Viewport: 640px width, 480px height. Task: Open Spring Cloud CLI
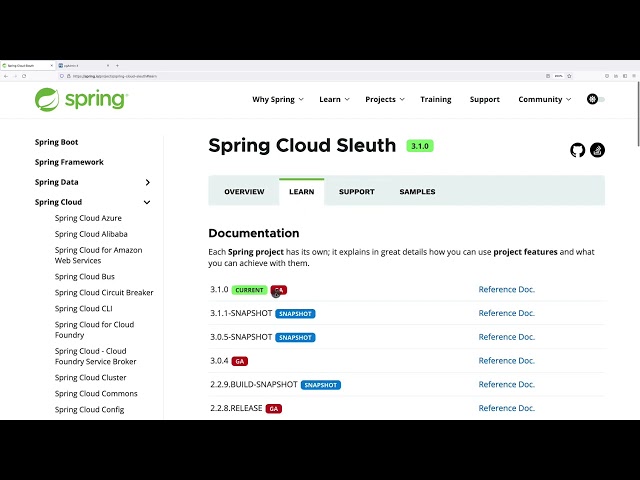(83, 309)
